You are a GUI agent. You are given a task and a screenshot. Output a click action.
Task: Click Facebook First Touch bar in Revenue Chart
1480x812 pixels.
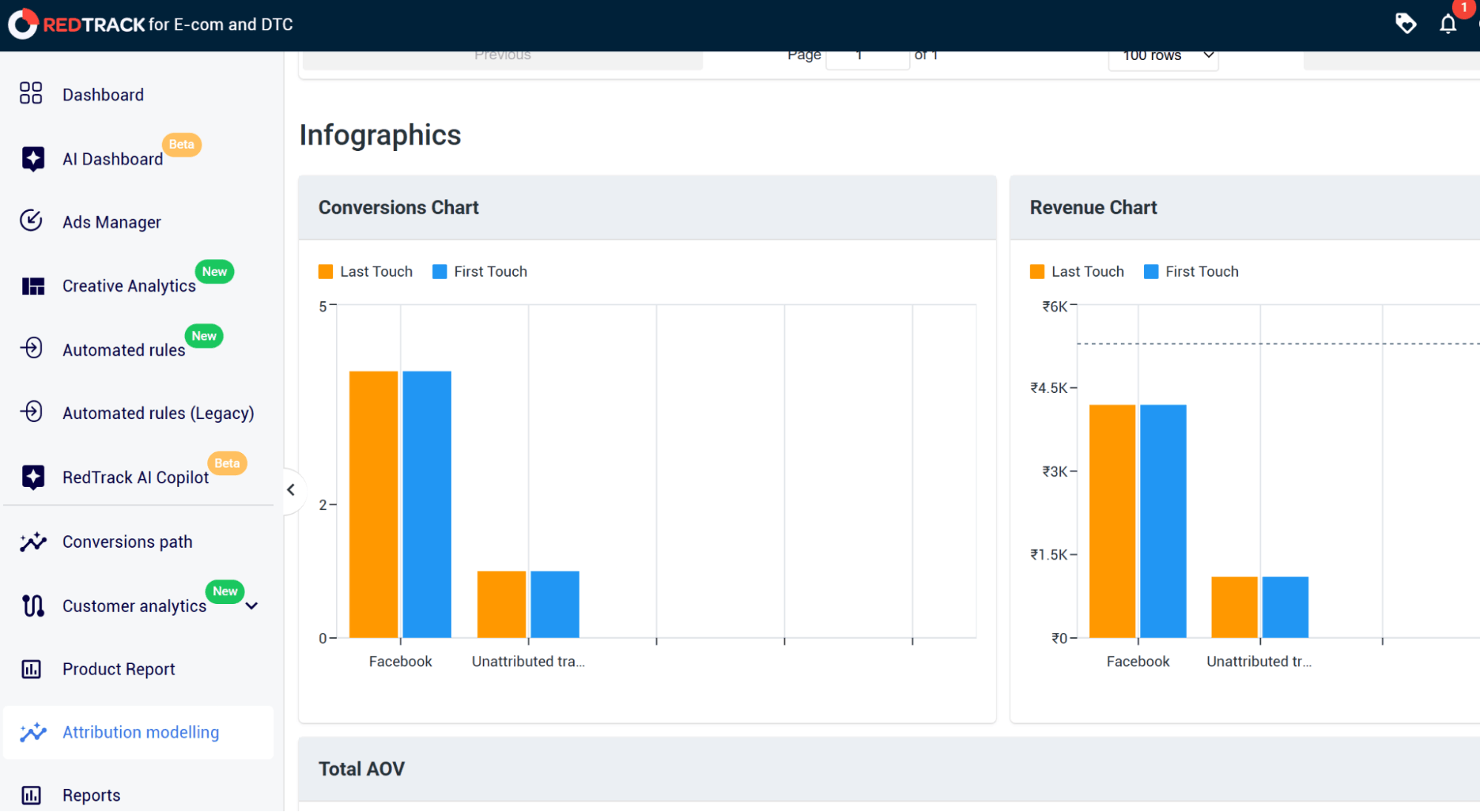point(1163,521)
